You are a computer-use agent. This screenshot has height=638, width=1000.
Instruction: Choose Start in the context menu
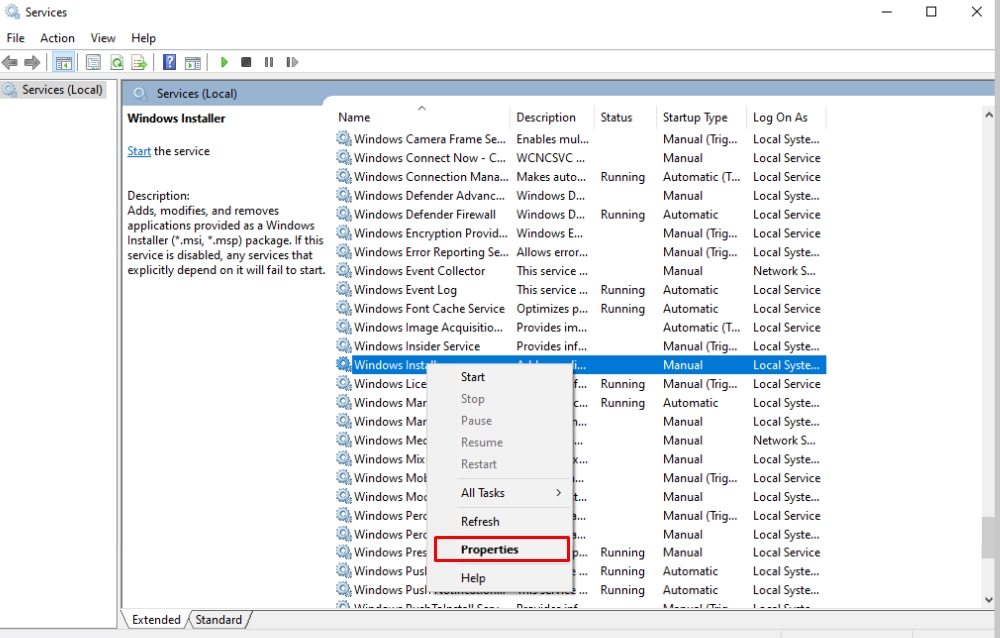click(x=500, y=377)
